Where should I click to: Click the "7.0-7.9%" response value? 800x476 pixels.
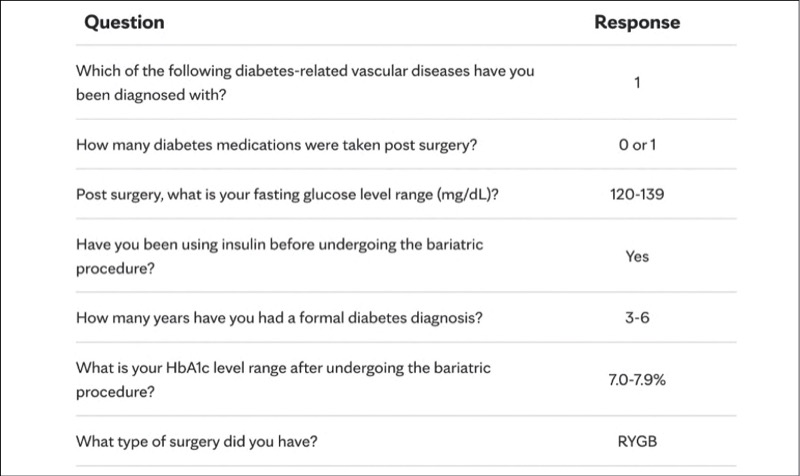click(637, 381)
